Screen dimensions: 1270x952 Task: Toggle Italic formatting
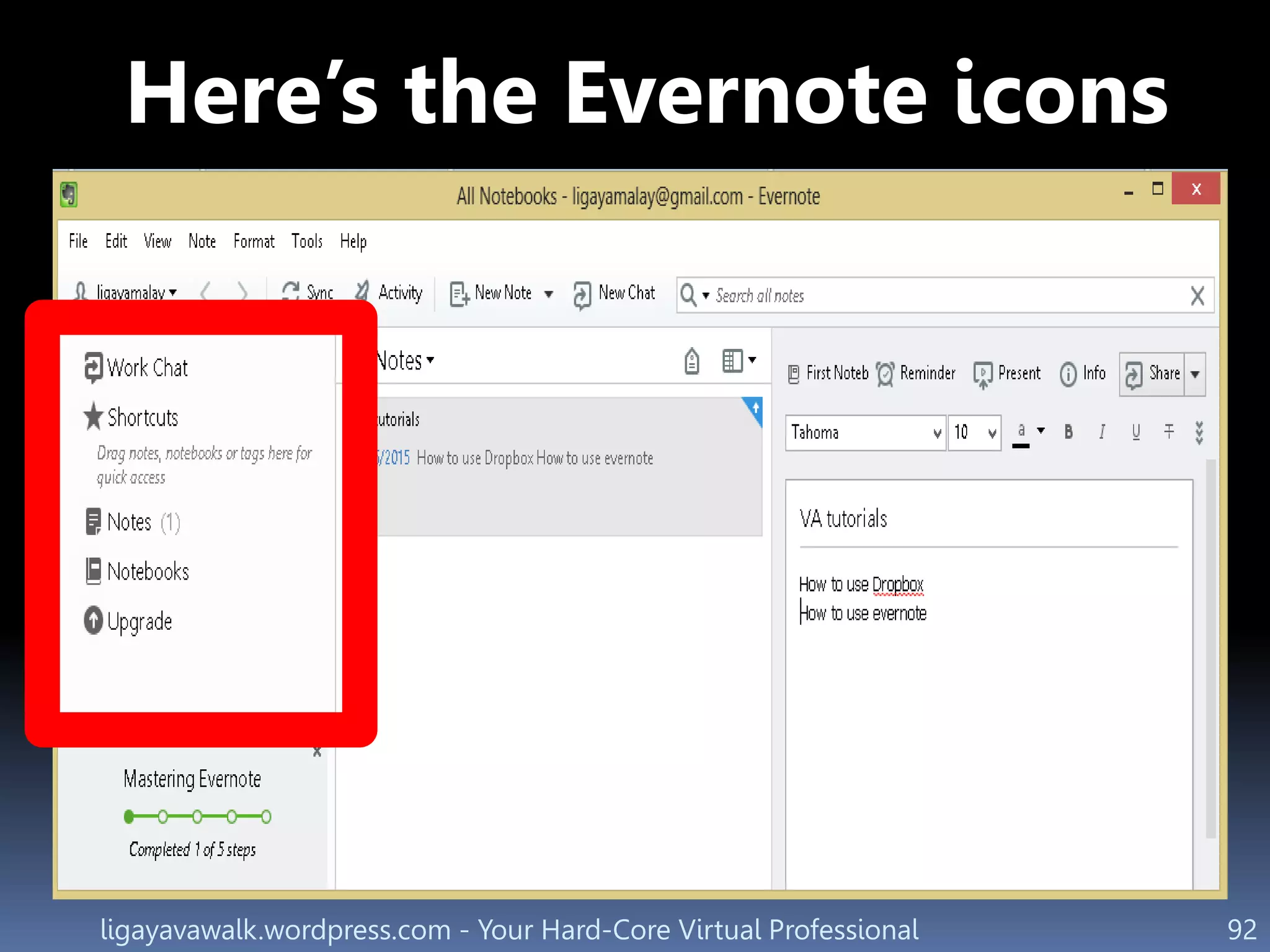pyautogui.click(x=1102, y=432)
